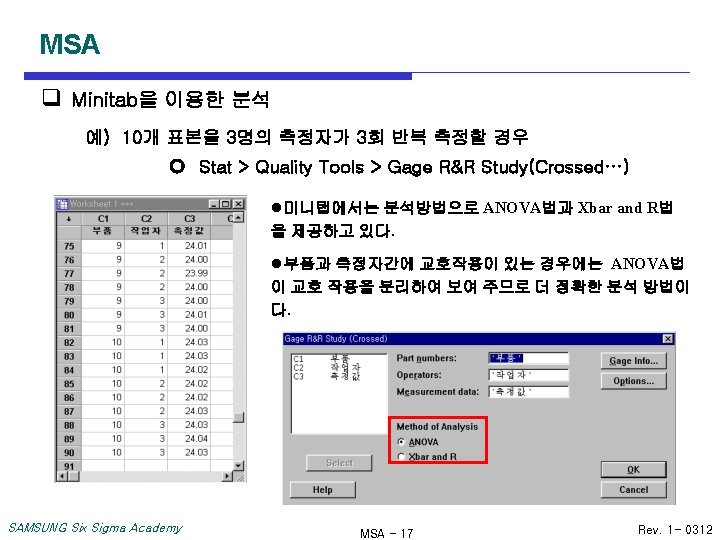Image resolution: width=720 pixels, height=540 pixels.
Task: Select row header 75
Action: (69, 246)
